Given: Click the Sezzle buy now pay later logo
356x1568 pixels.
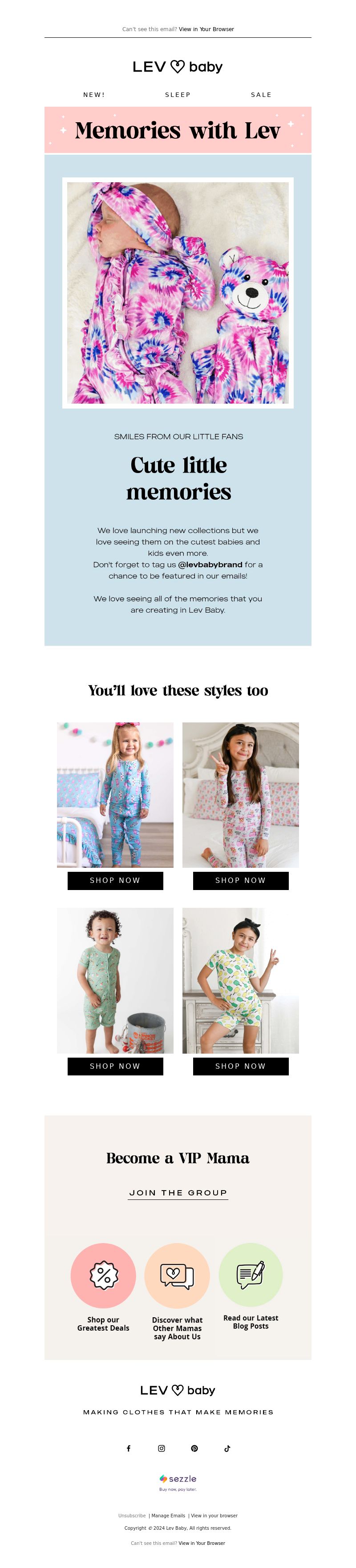Looking at the screenshot, I should pos(178,1482).
